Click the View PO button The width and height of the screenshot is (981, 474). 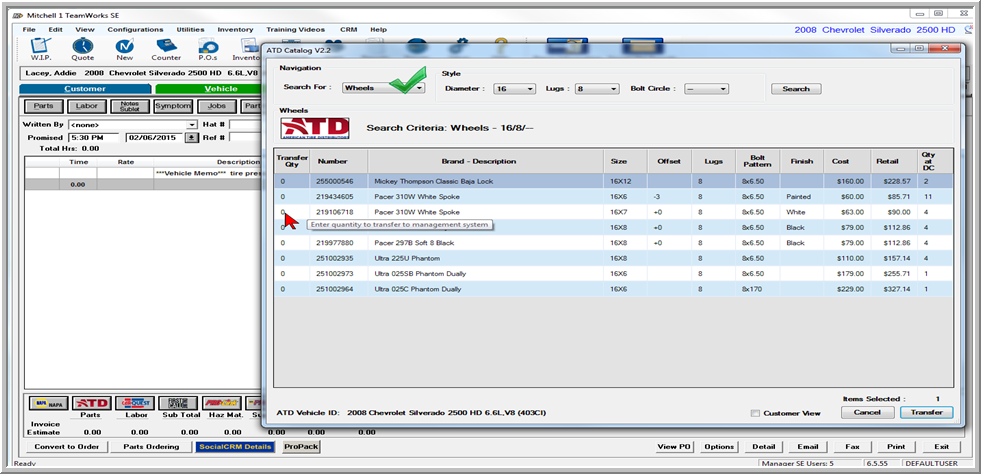click(x=674, y=446)
